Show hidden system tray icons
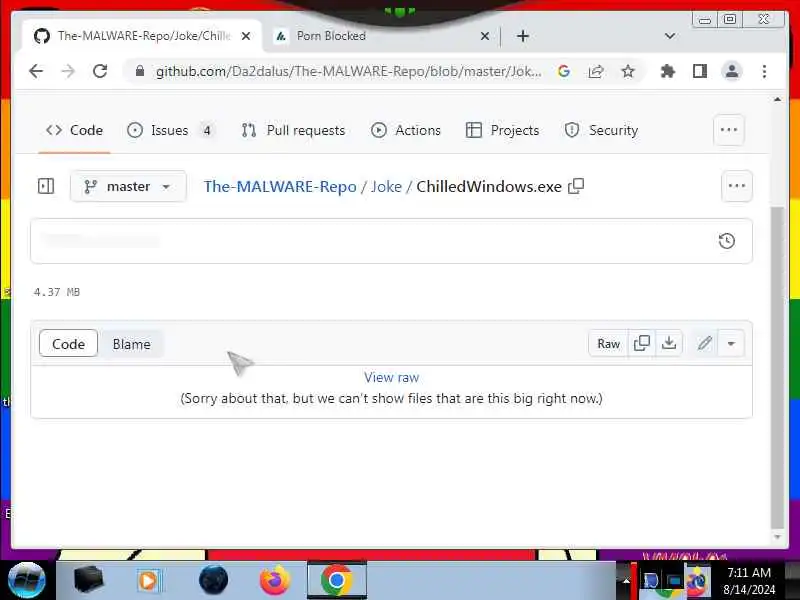800x600 pixels. point(626,581)
